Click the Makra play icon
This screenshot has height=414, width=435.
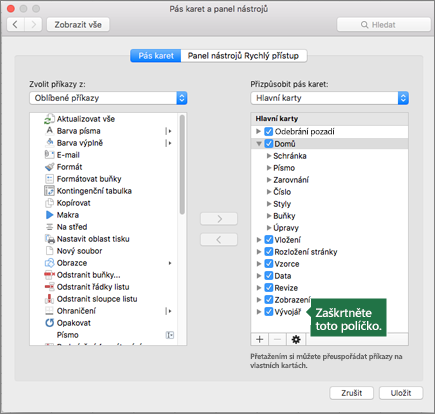[49, 215]
